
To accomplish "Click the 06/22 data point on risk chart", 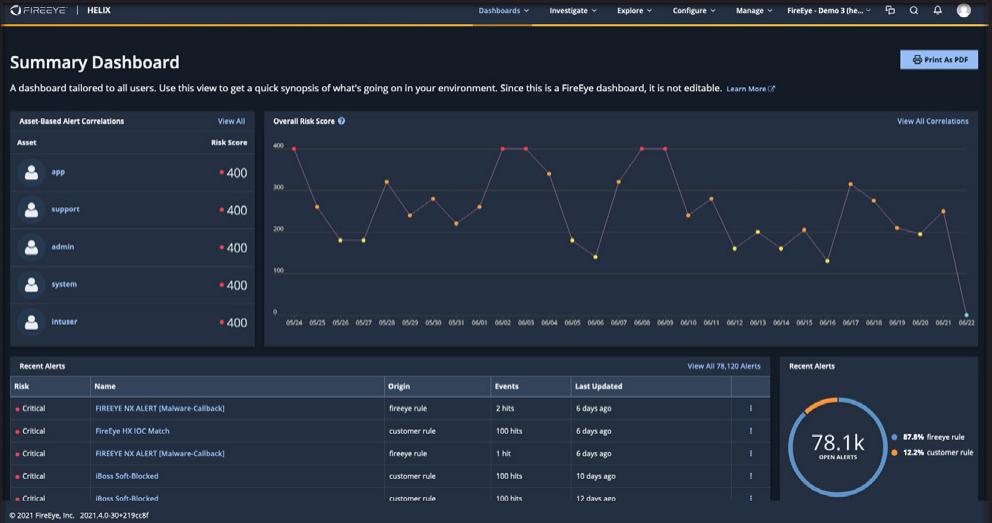I will (966, 314).
